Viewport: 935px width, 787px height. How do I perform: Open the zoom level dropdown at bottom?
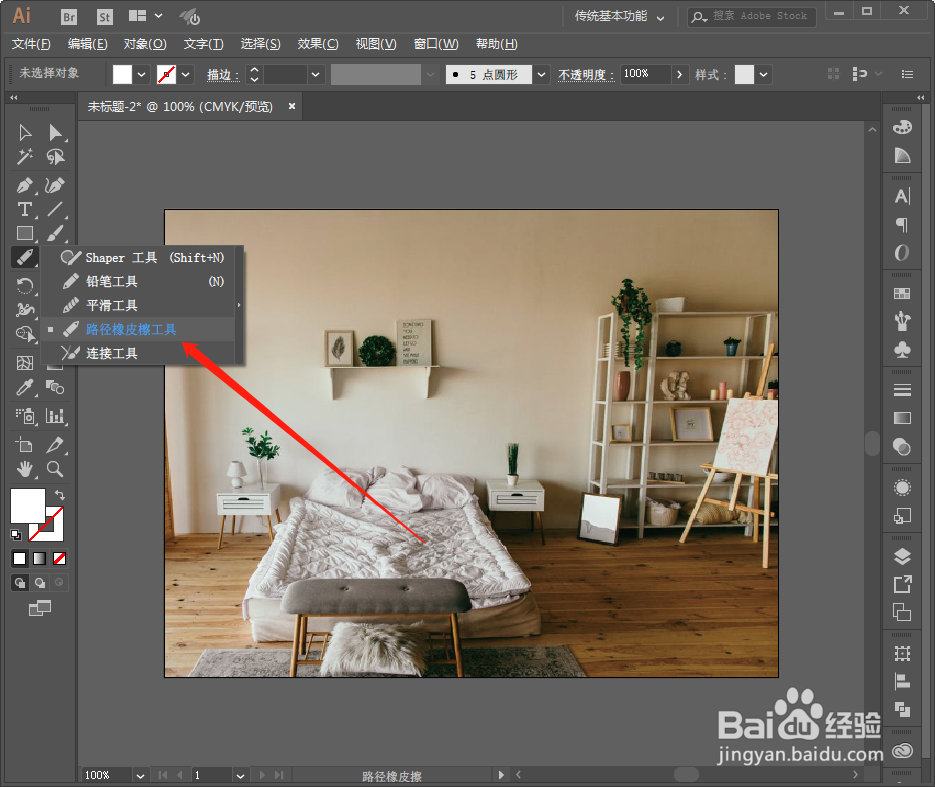pyautogui.click(x=140, y=776)
